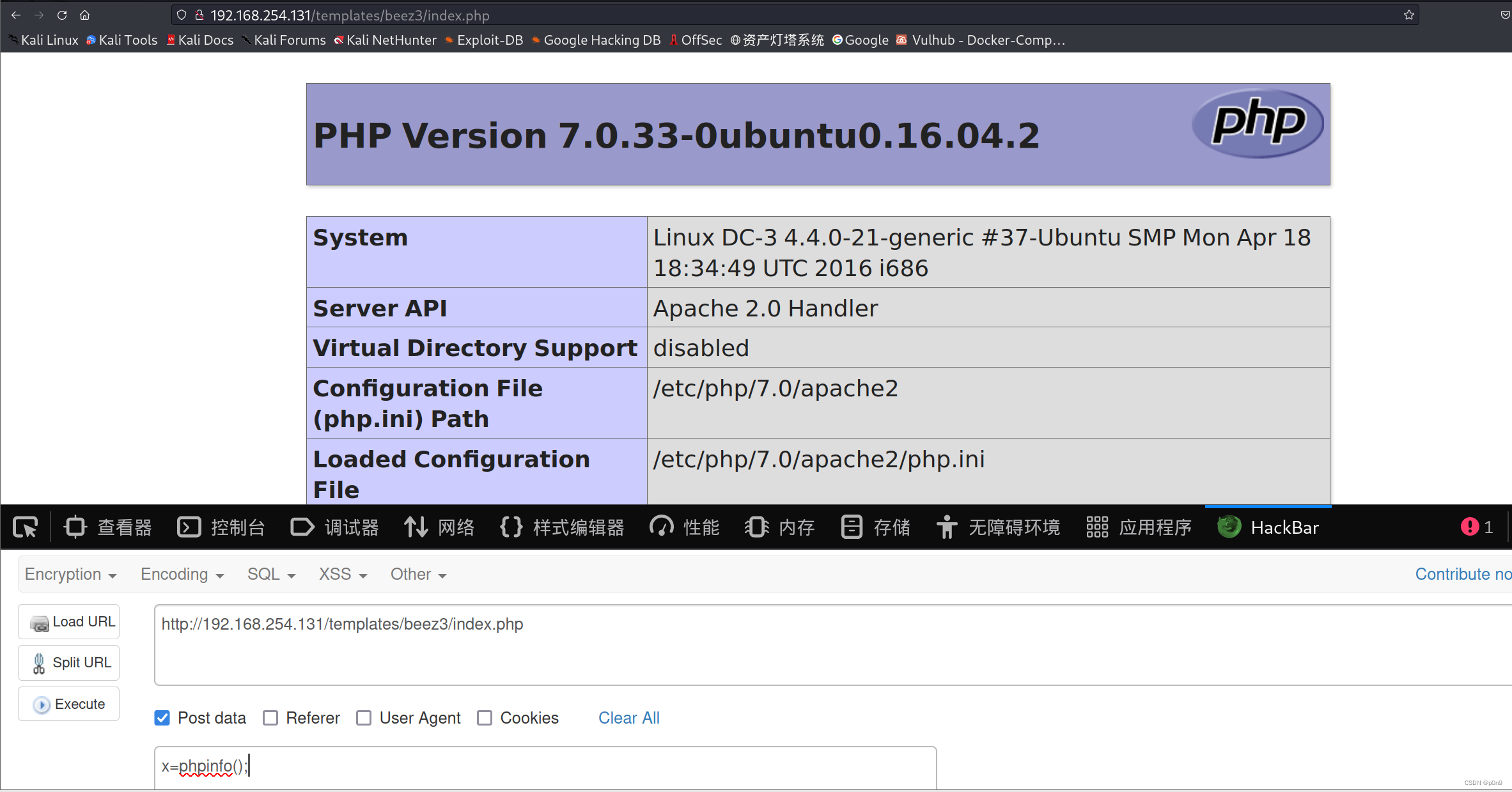Uncheck the Post data checkbox
The height and width of the screenshot is (792, 1512).
(x=162, y=718)
